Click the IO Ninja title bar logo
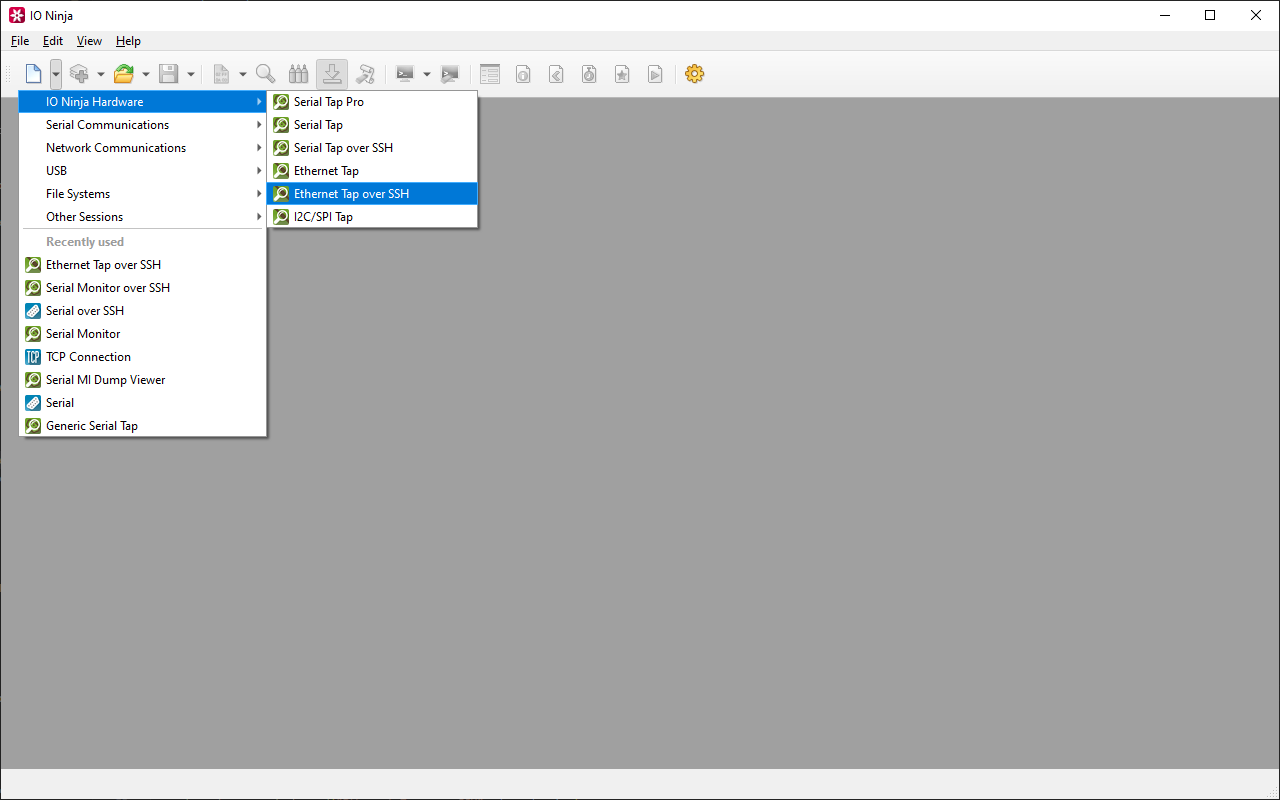The image size is (1280, 800). click(x=16, y=15)
